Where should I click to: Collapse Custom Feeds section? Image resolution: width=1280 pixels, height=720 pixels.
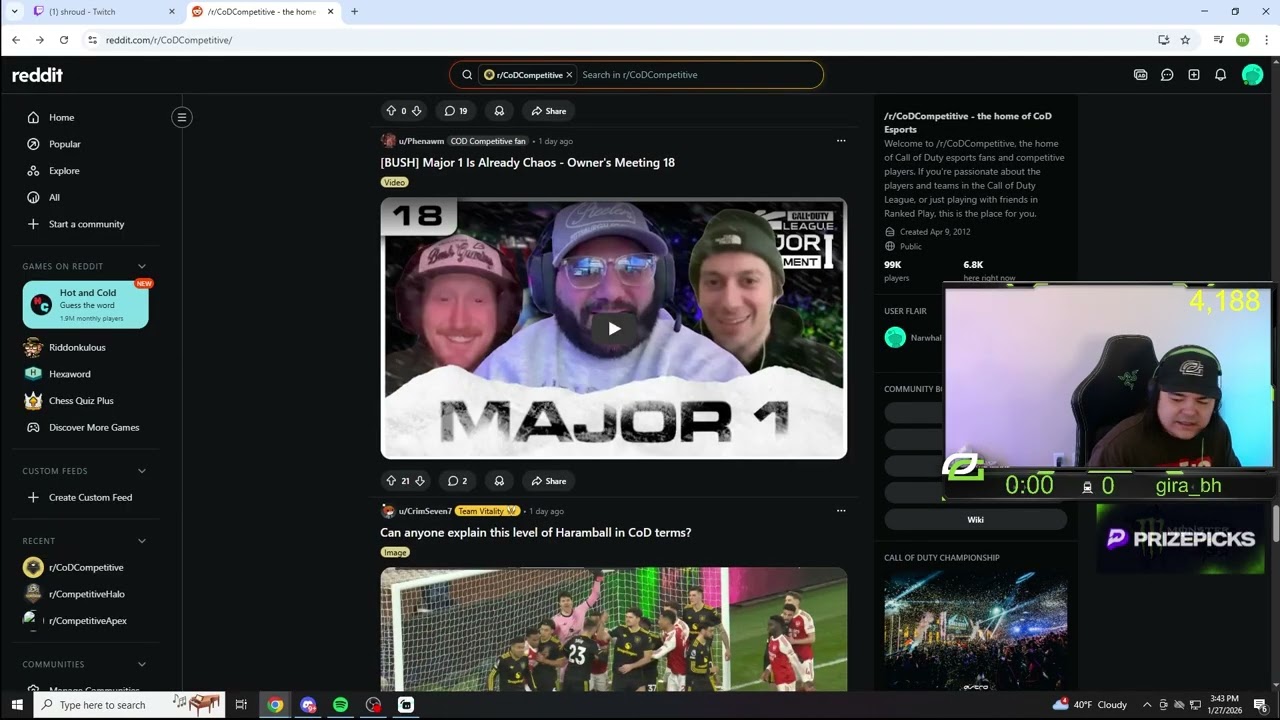click(142, 471)
